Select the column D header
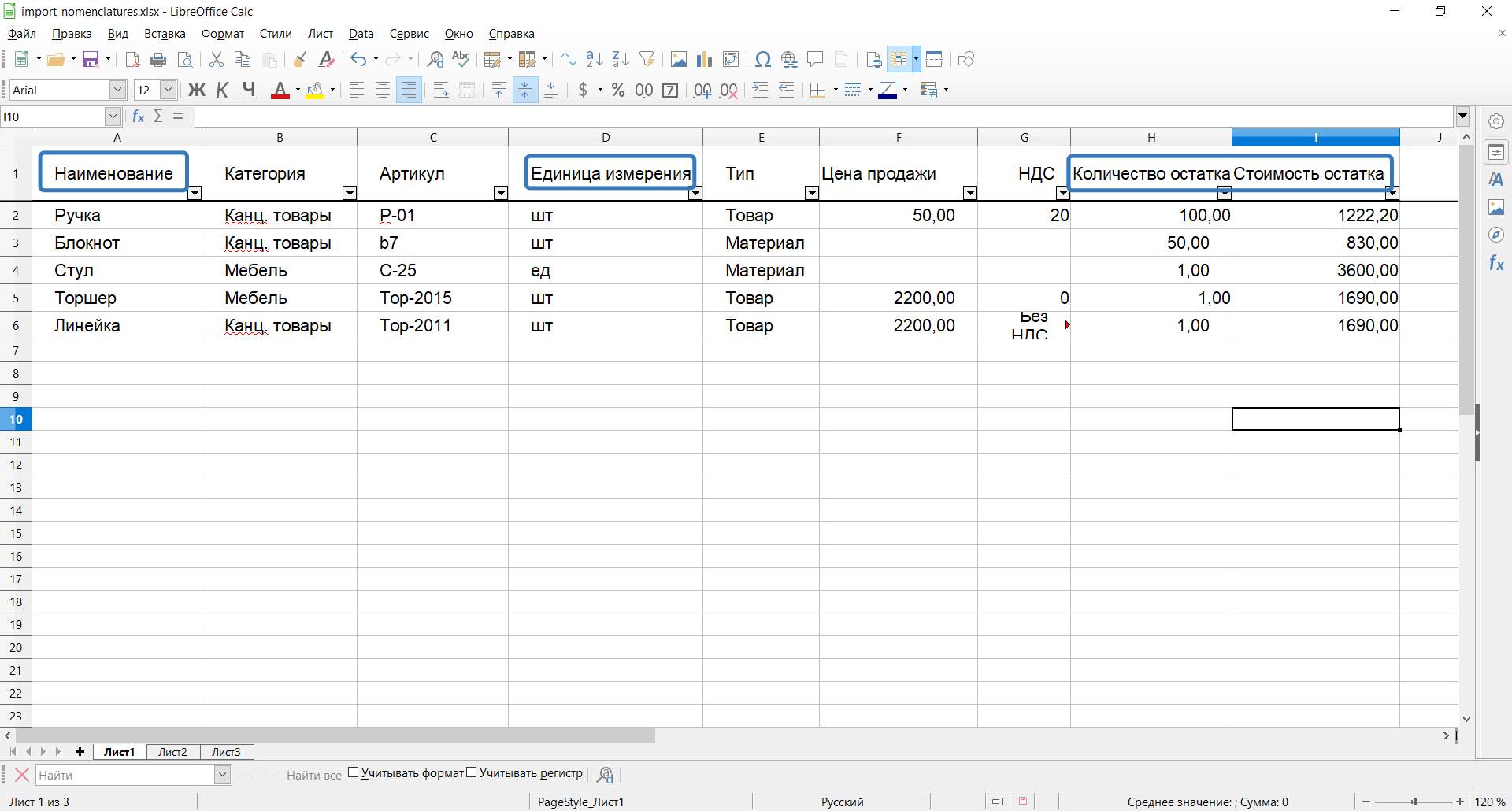 click(x=605, y=138)
